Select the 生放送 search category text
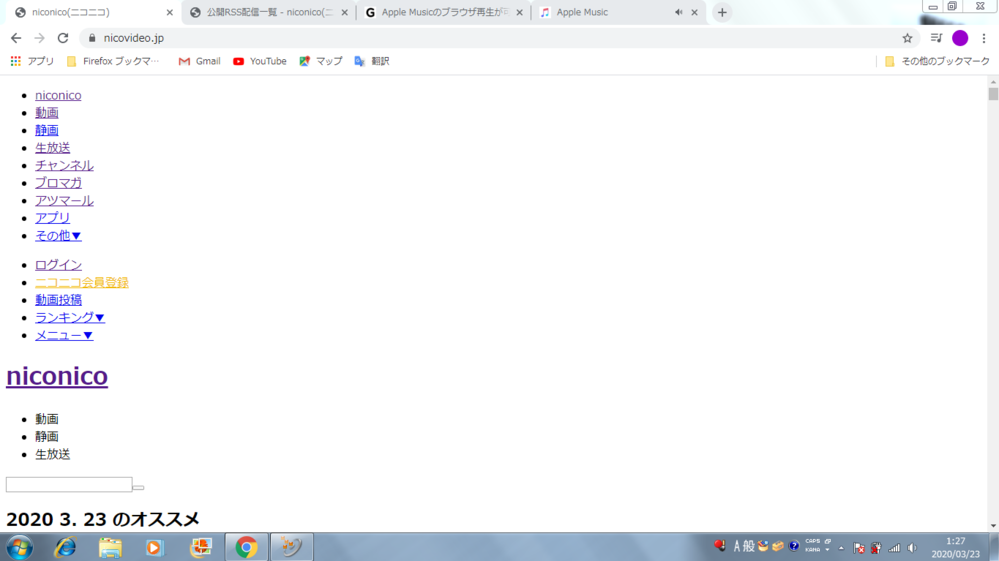This screenshot has height=561, width=999. pyautogui.click(x=52, y=454)
